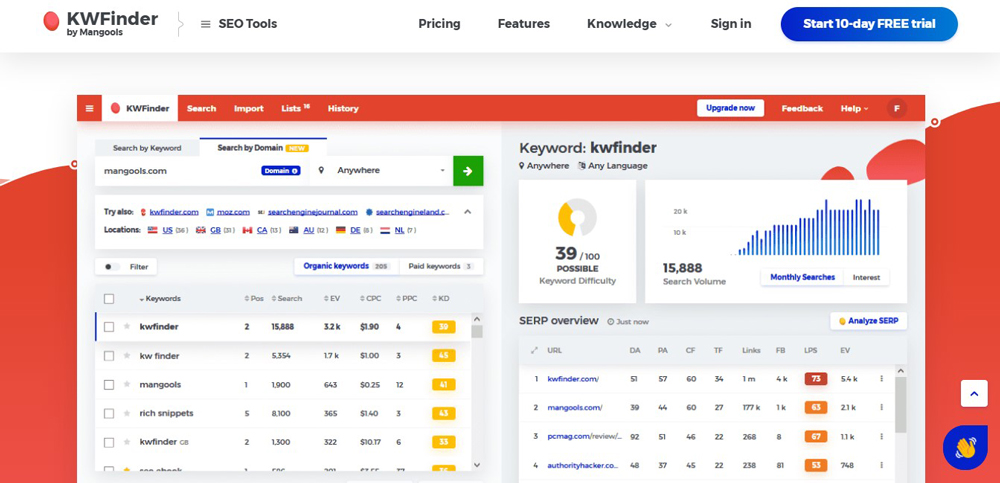Click the SERP overview scrollbar thumb
This screenshot has width=1000, height=483.
pos(901,404)
